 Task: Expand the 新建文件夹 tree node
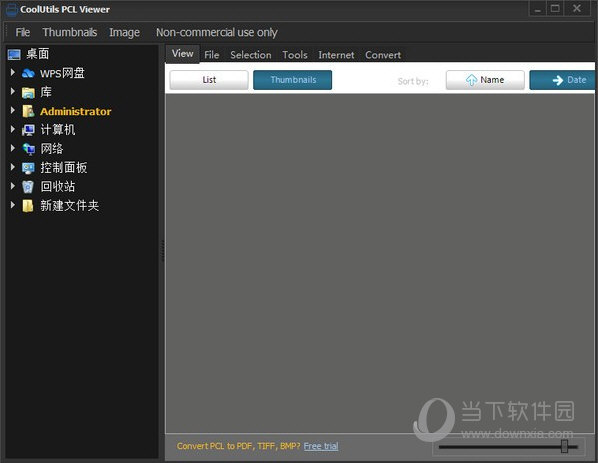[x=13, y=205]
